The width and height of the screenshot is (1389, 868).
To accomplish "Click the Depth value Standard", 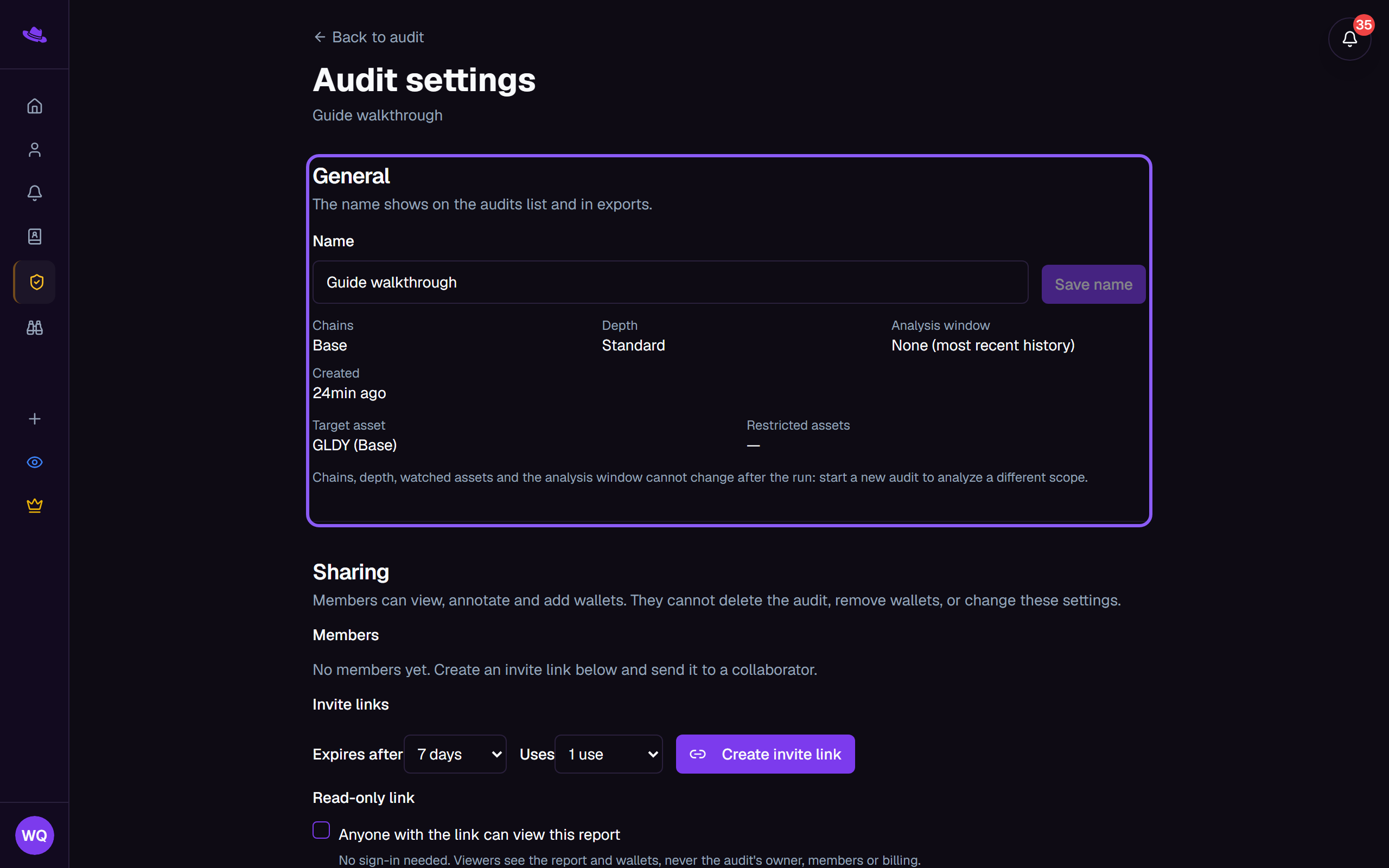I will click(633, 345).
